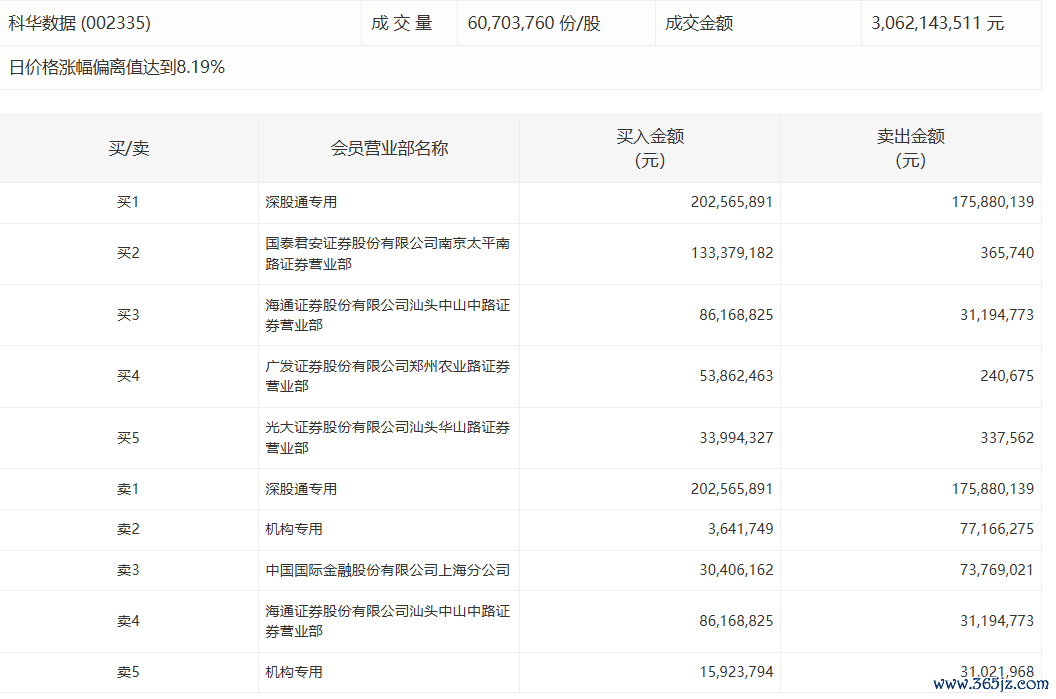Click 国泰君安证券 南京太平南路 branch name
1056x699 pixels.
387,253
